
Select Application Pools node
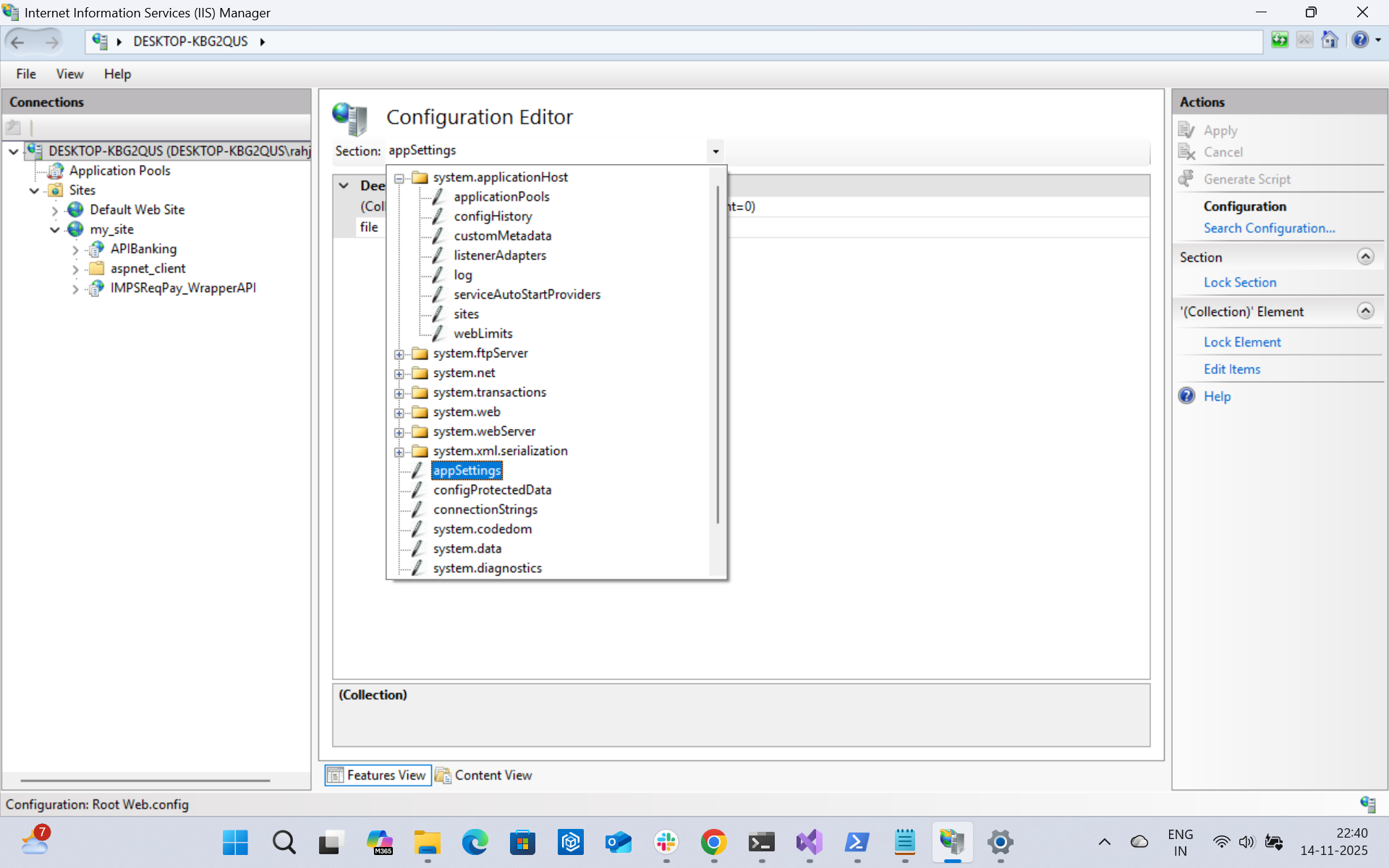[119, 171]
